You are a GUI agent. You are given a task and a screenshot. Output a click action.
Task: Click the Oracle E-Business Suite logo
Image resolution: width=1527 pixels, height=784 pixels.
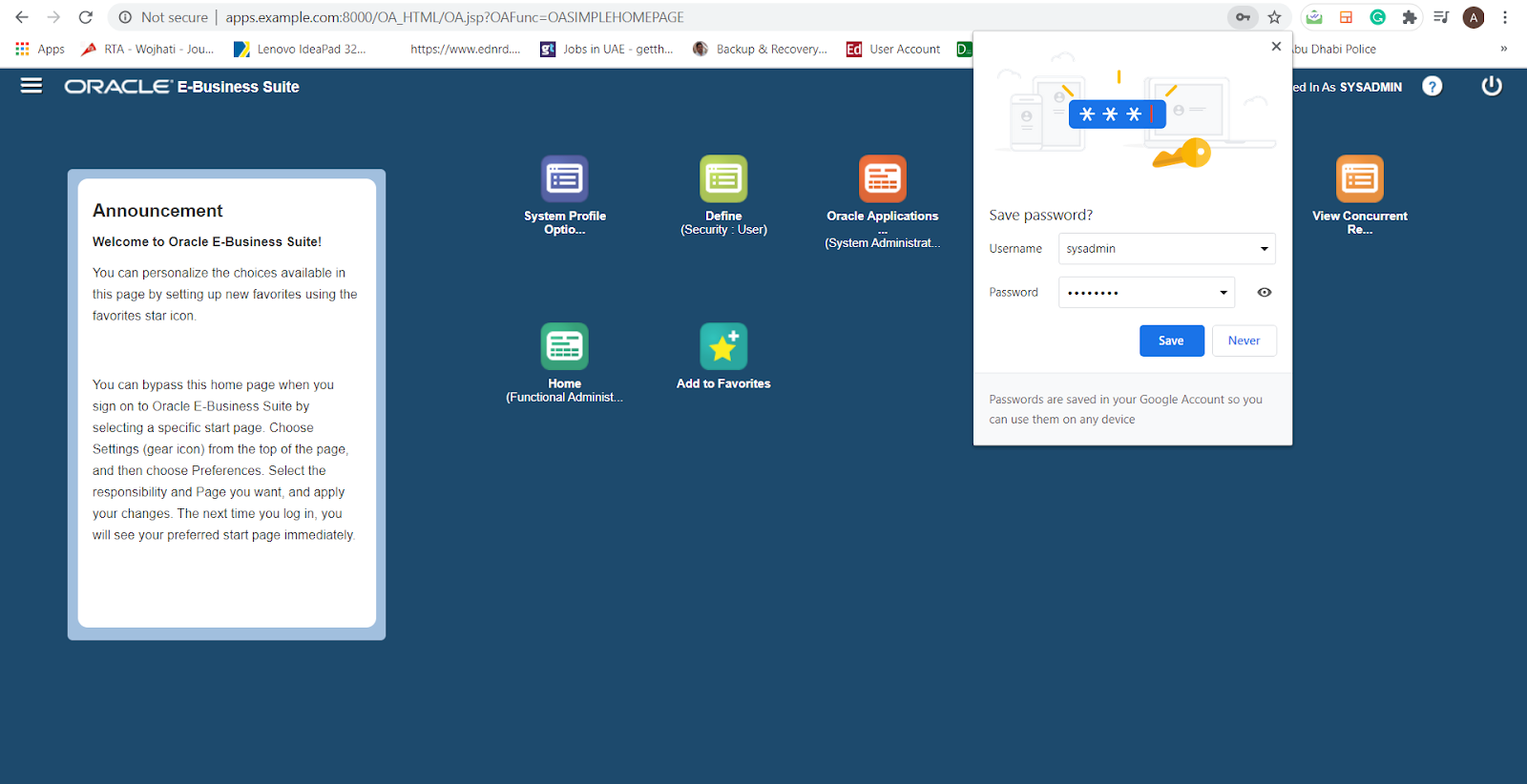pyautogui.click(x=182, y=87)
